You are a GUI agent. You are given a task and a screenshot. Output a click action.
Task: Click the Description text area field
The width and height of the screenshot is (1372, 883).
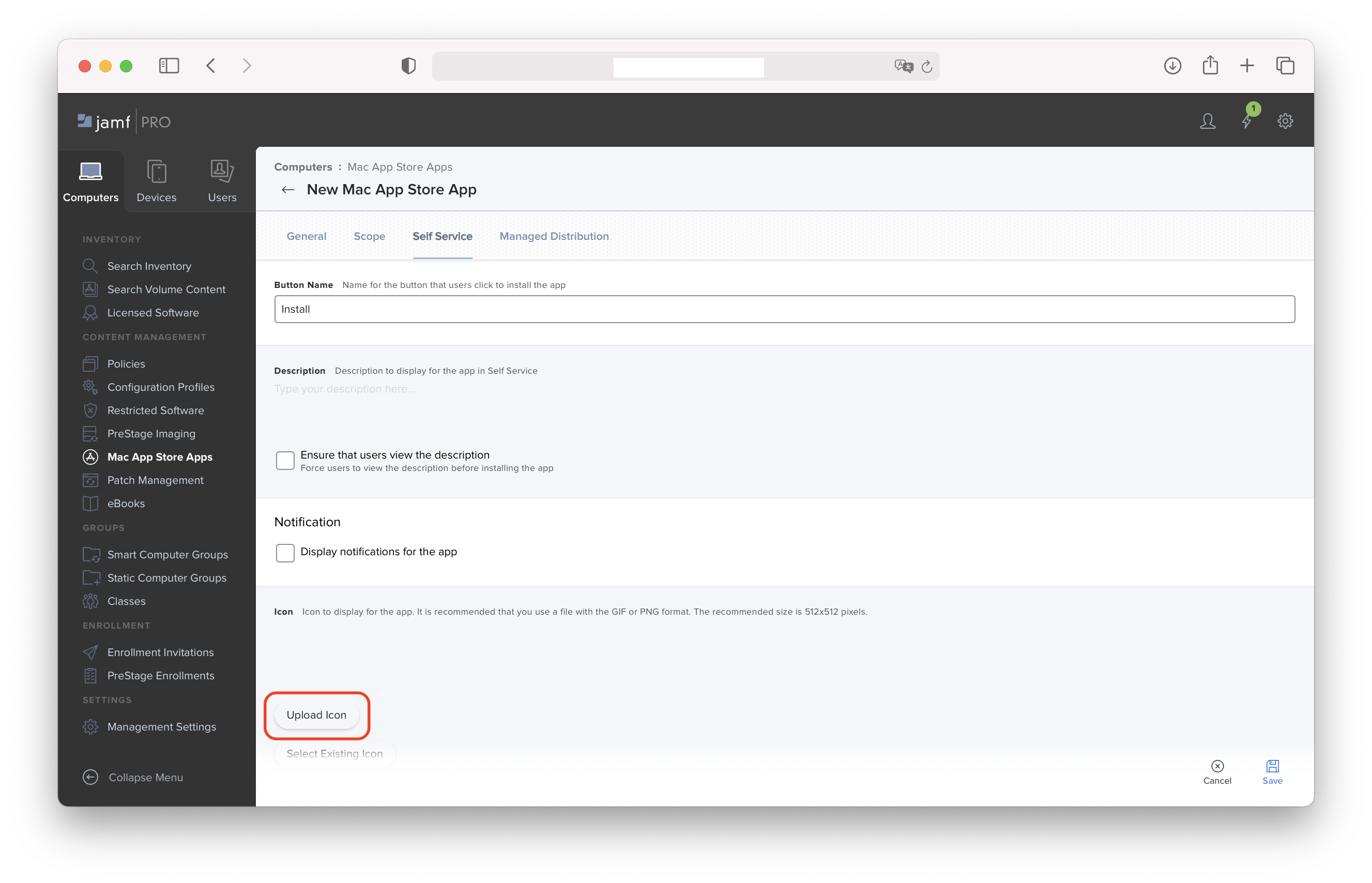[783, 408]
